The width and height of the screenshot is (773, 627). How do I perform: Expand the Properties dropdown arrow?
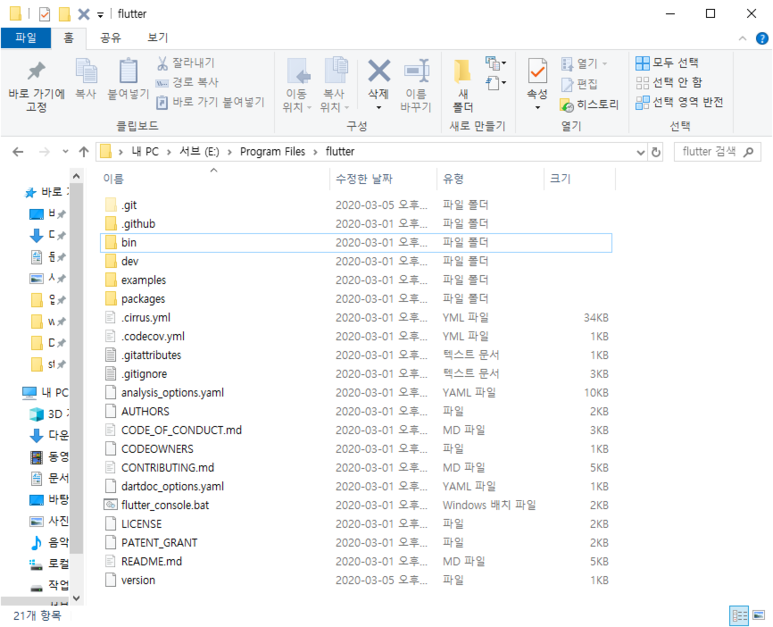[x=537, y=107]
